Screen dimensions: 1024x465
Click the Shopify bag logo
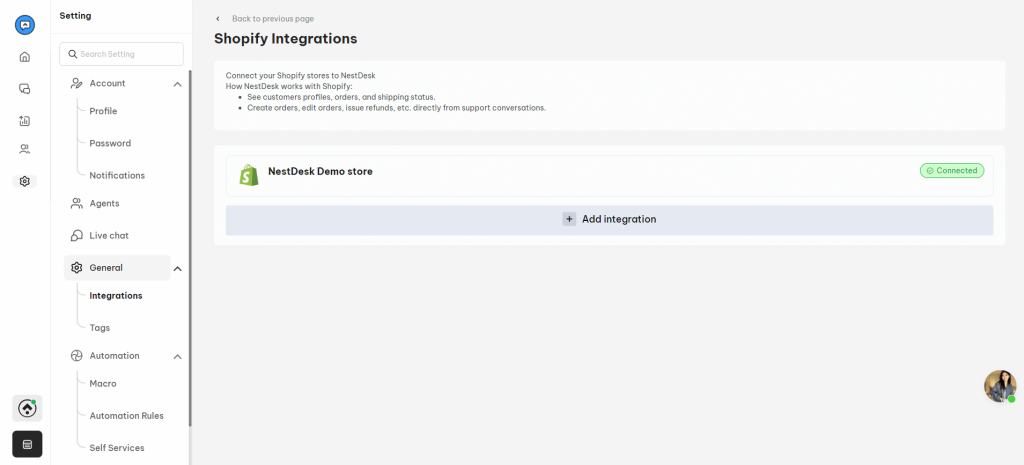pos(248,175)
